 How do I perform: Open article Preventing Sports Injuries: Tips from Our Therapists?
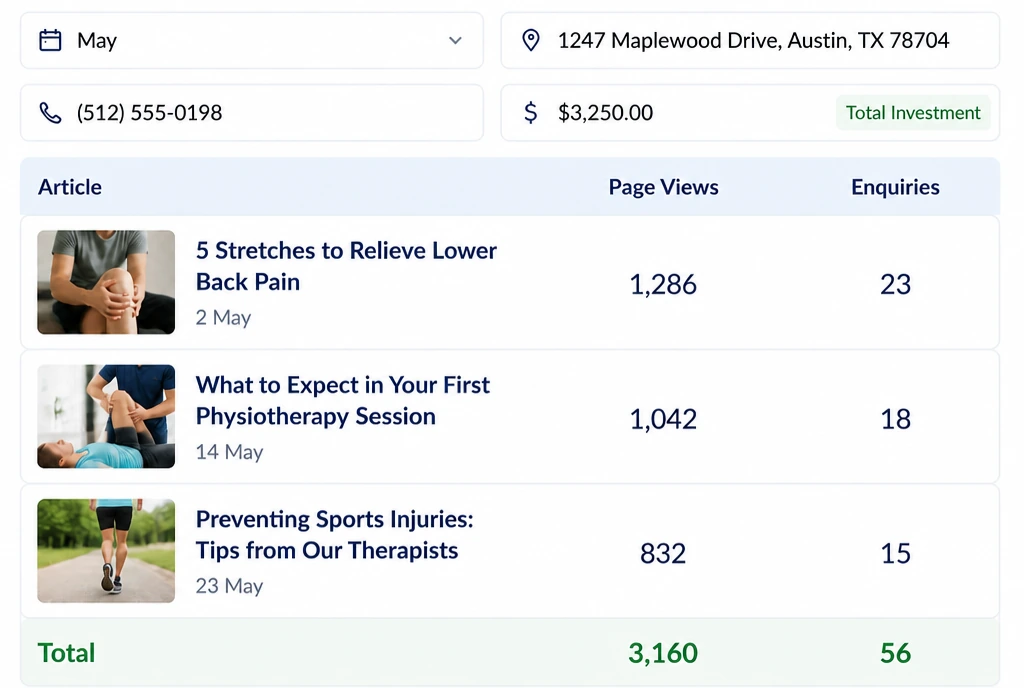pyautogui.click(x=334, y=535)
